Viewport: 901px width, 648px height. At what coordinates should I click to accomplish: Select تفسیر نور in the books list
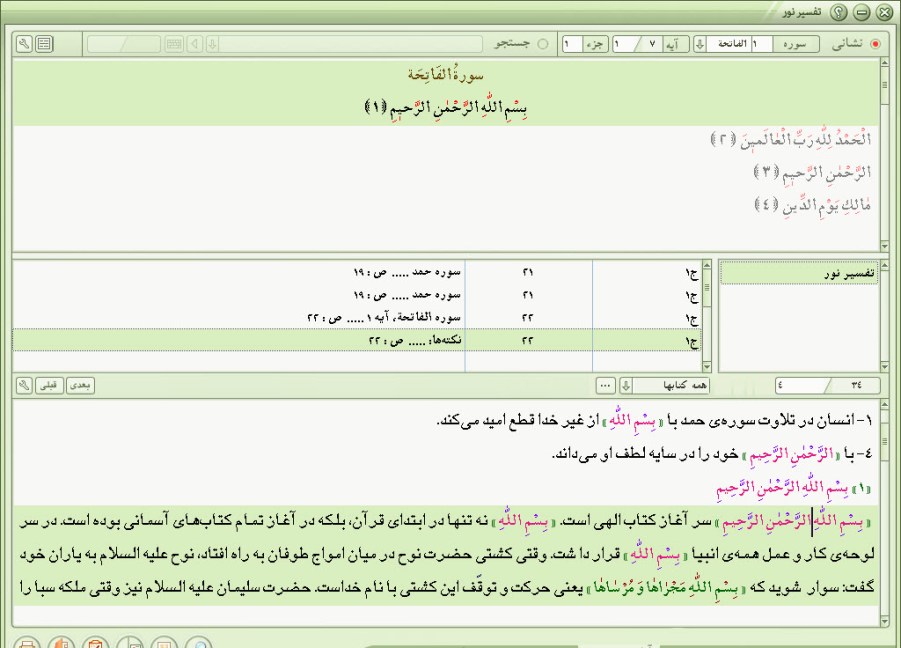(x=799, y=273)
